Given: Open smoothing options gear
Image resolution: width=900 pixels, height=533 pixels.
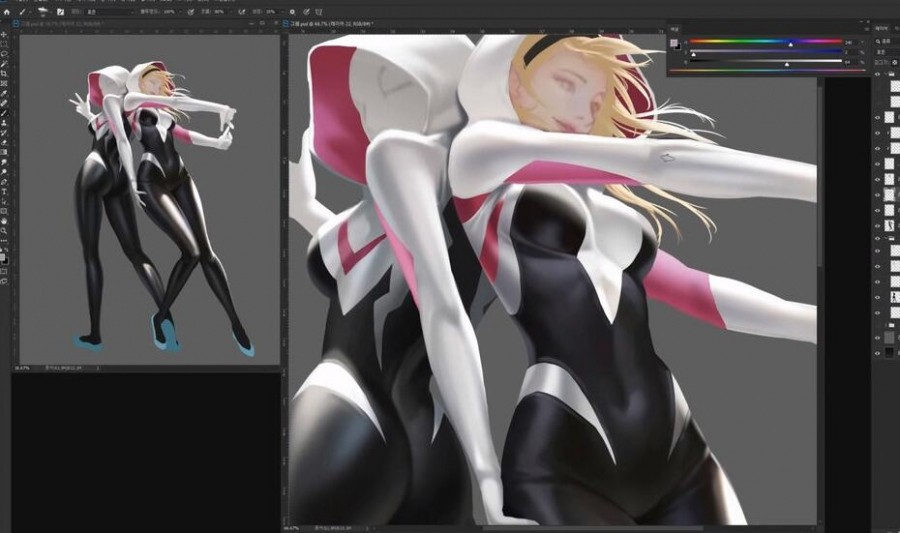Looking at the screenshot, I should pyautogui.click(x=292, y=12).
